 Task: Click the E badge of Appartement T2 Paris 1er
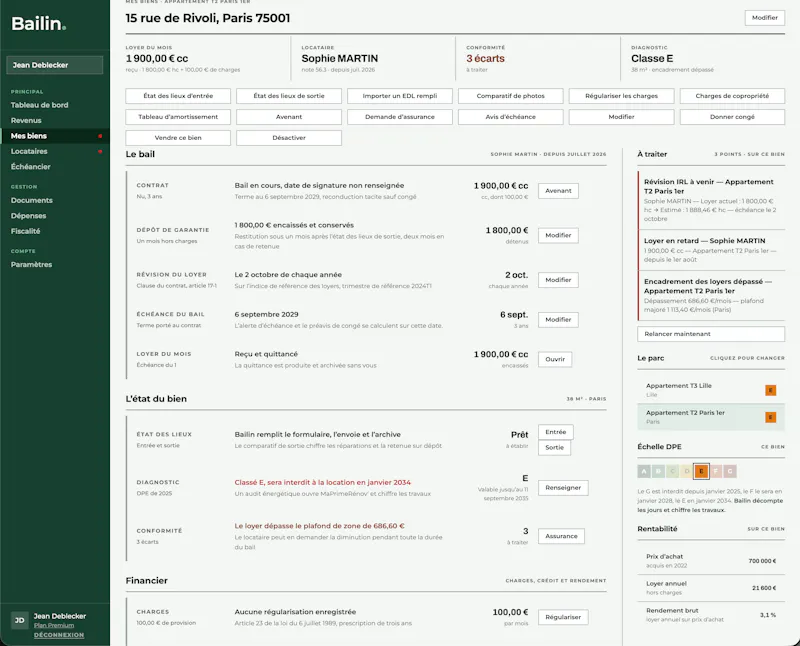[x=770, y=417]
